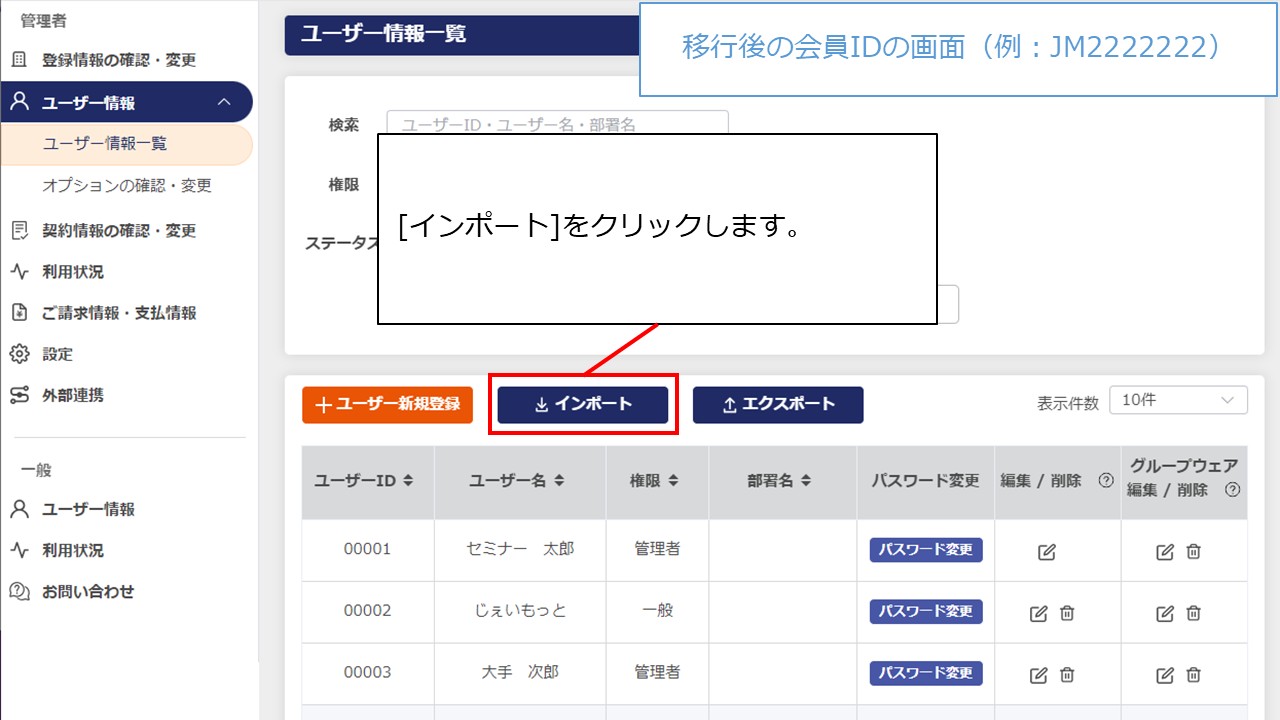Open オプションの確認・変更 submenu item
Viewport: 1280px width, 720px height.
pyautogui.click(x=127, y=186)
